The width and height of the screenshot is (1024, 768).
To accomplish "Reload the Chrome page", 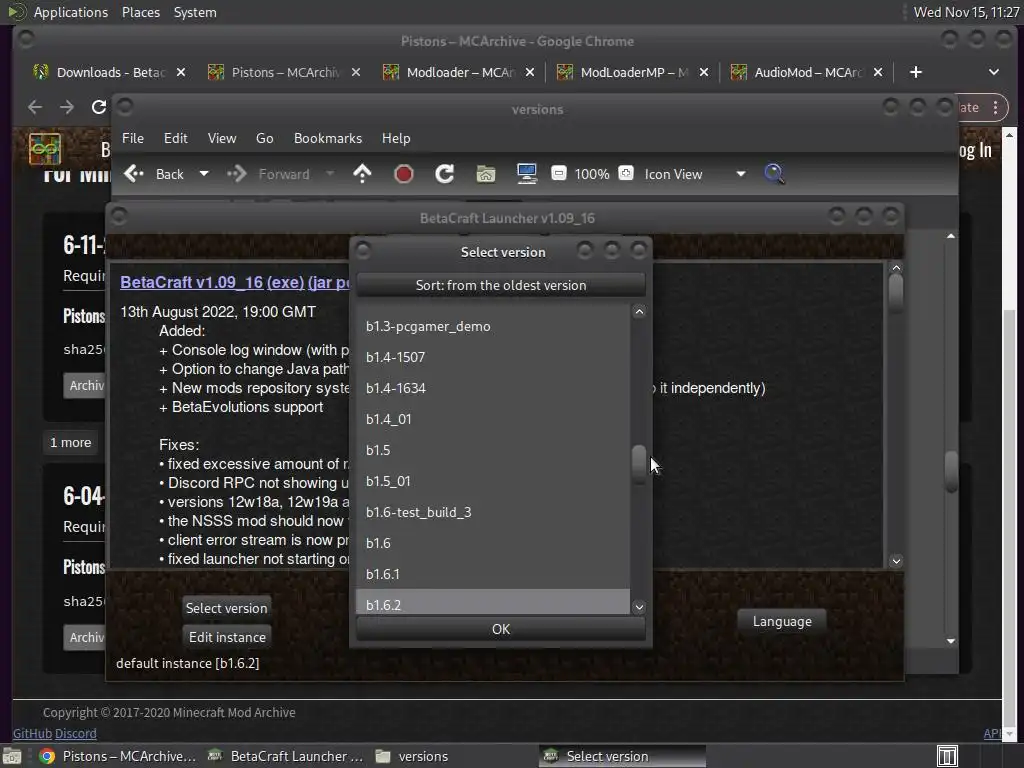I will (x=99, y=107).
